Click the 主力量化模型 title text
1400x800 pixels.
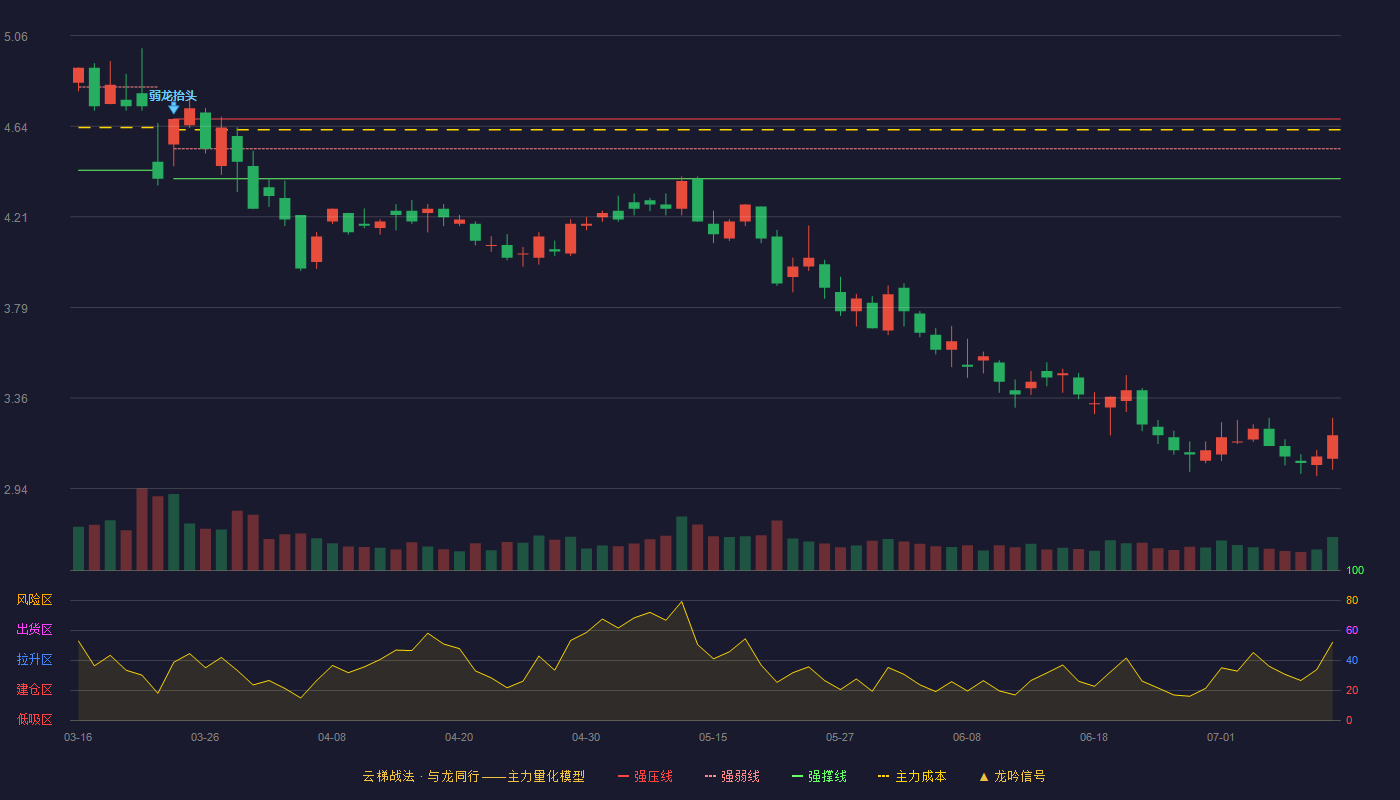click(546, 776)
